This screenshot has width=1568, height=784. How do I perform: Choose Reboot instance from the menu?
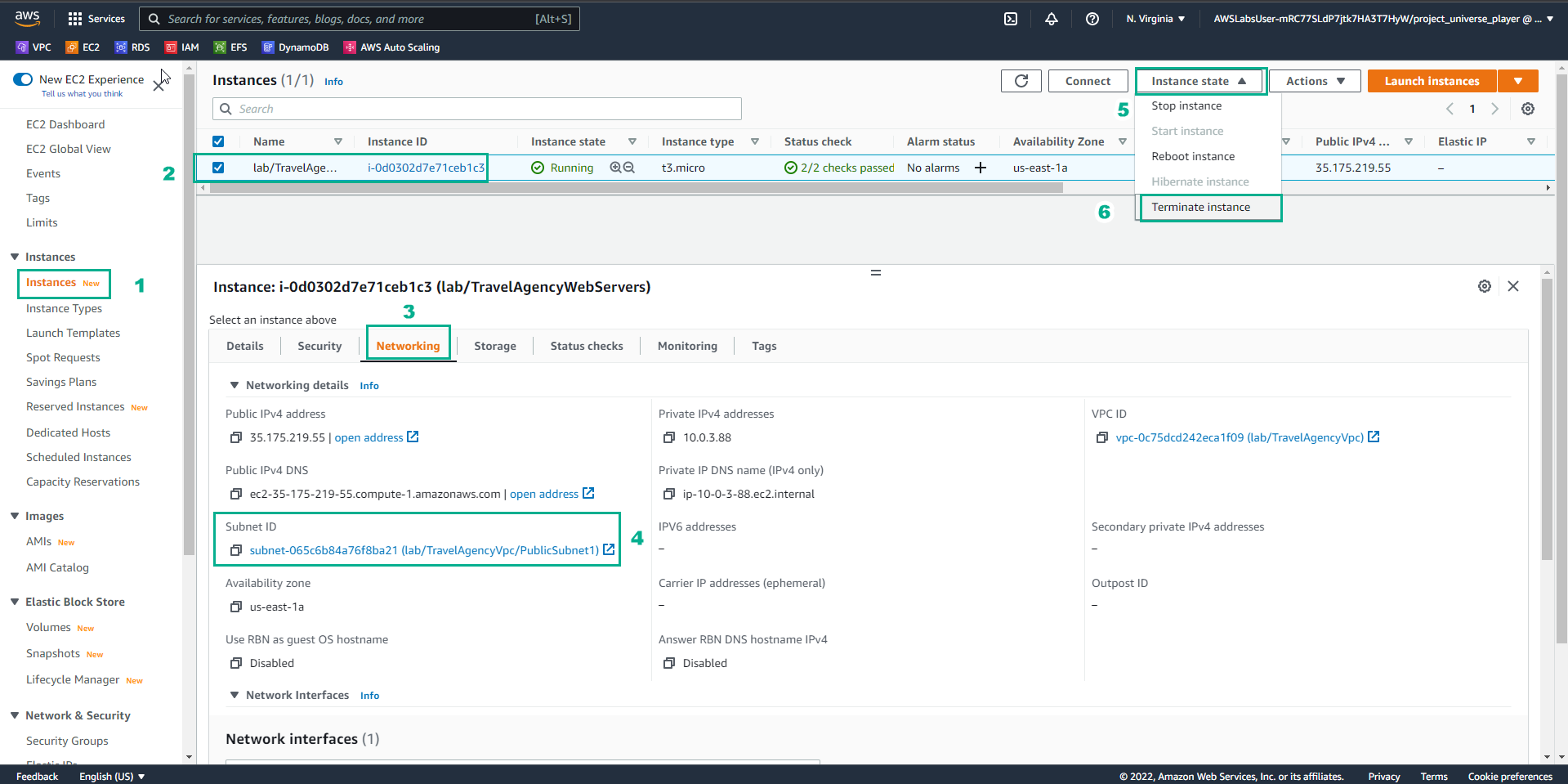[1193, 156]
